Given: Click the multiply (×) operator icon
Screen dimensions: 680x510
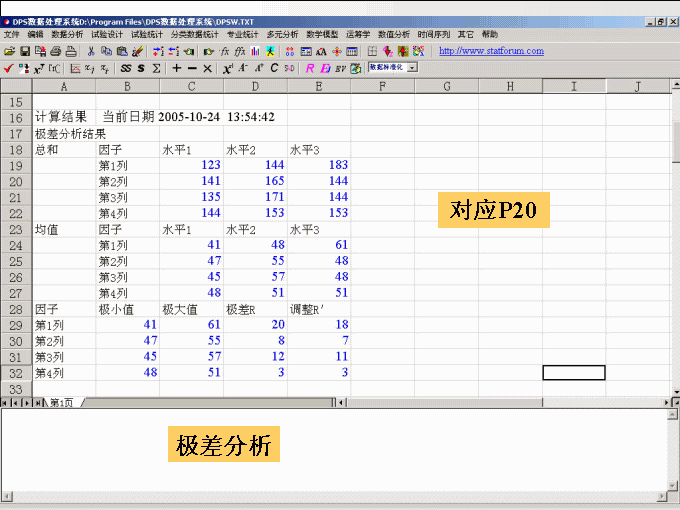Looking at the screenshot, I should coord(207,68).
